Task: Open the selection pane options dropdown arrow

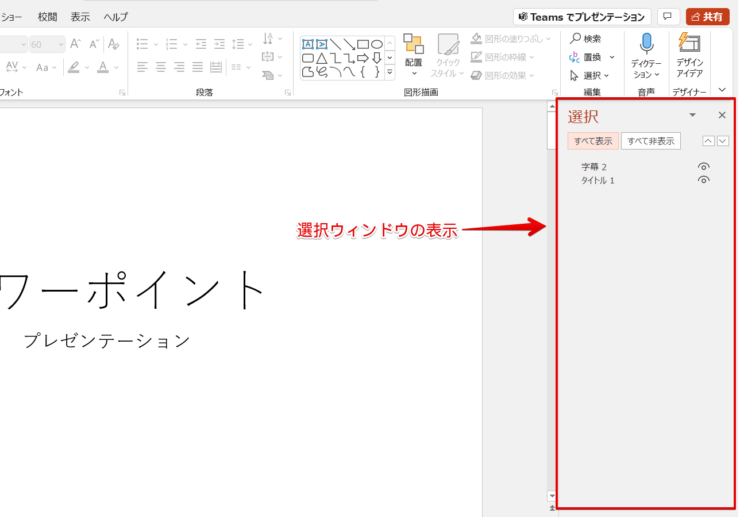Action: (x=692, y=116)
